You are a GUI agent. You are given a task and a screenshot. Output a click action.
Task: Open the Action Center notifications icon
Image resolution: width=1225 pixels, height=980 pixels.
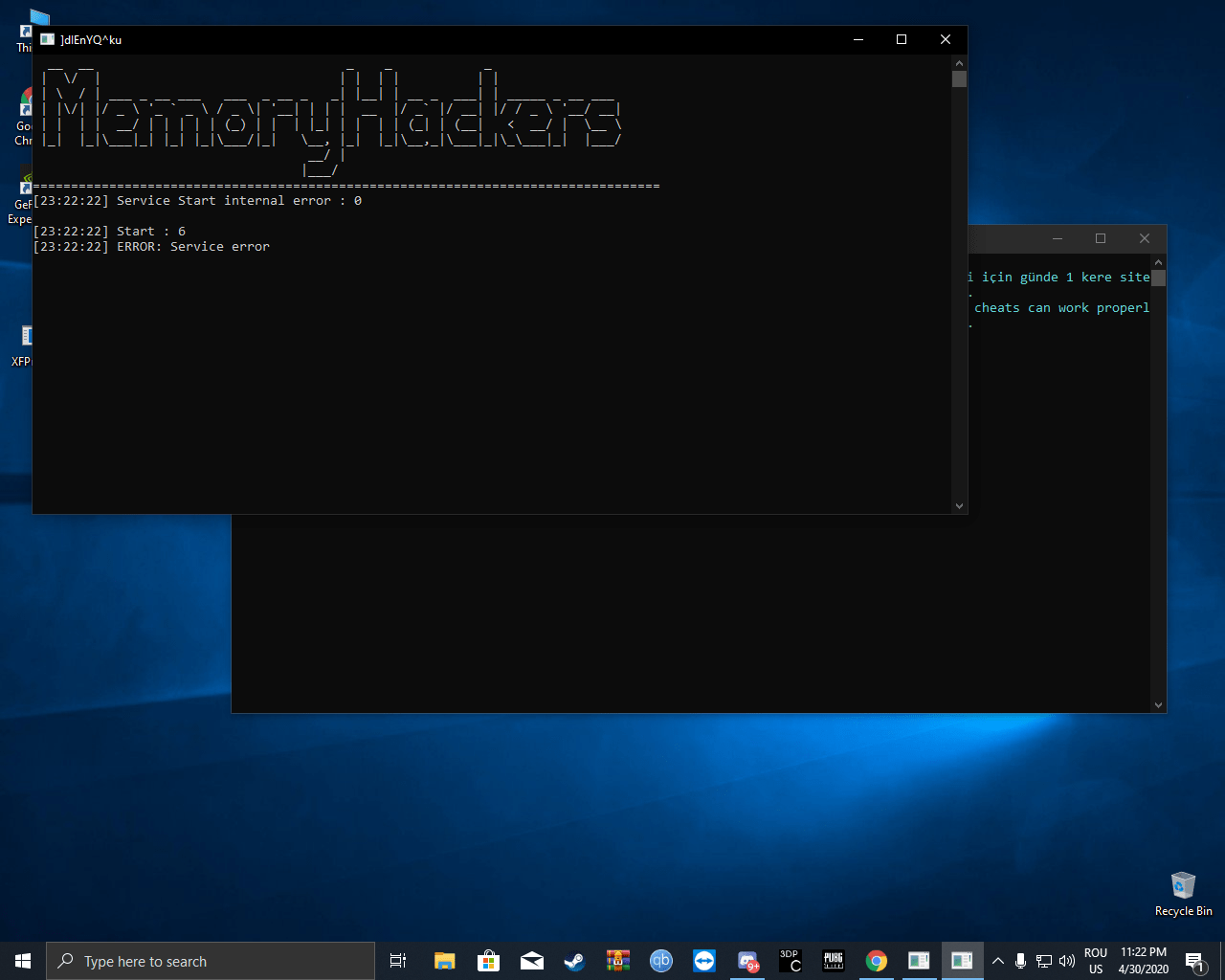(1194, 961)
